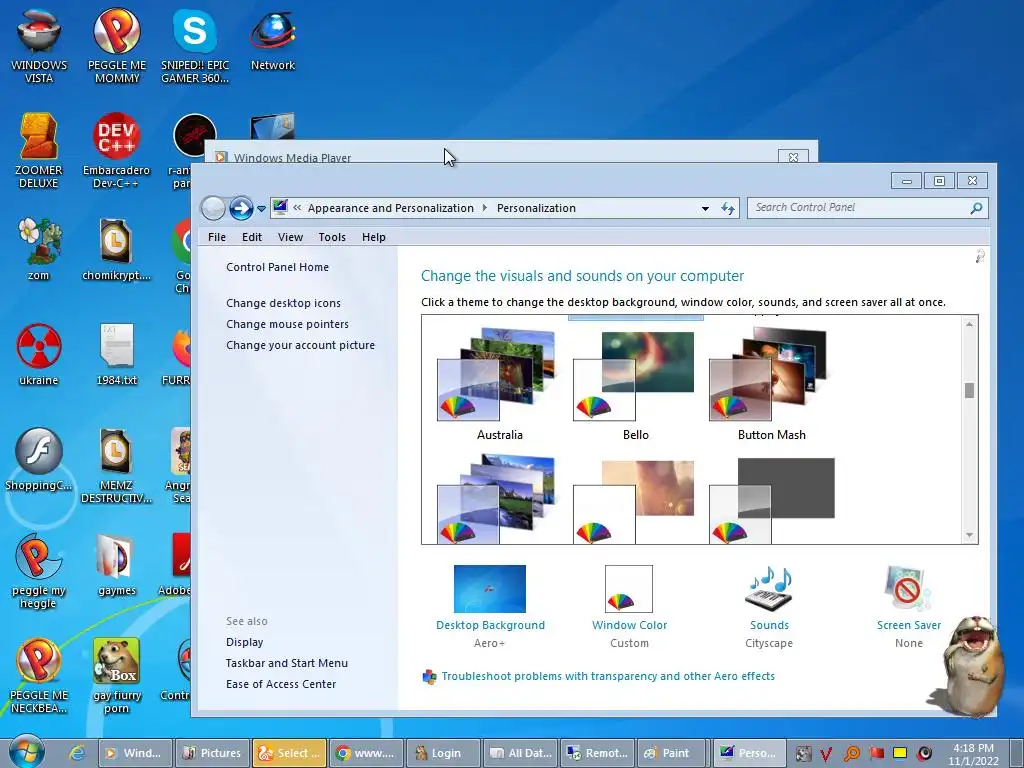This screenshot has height=768, width=1024.
Task: Open PEGGLE ME NECKBEA desktop icon
Action: click(x=39, y=675)
